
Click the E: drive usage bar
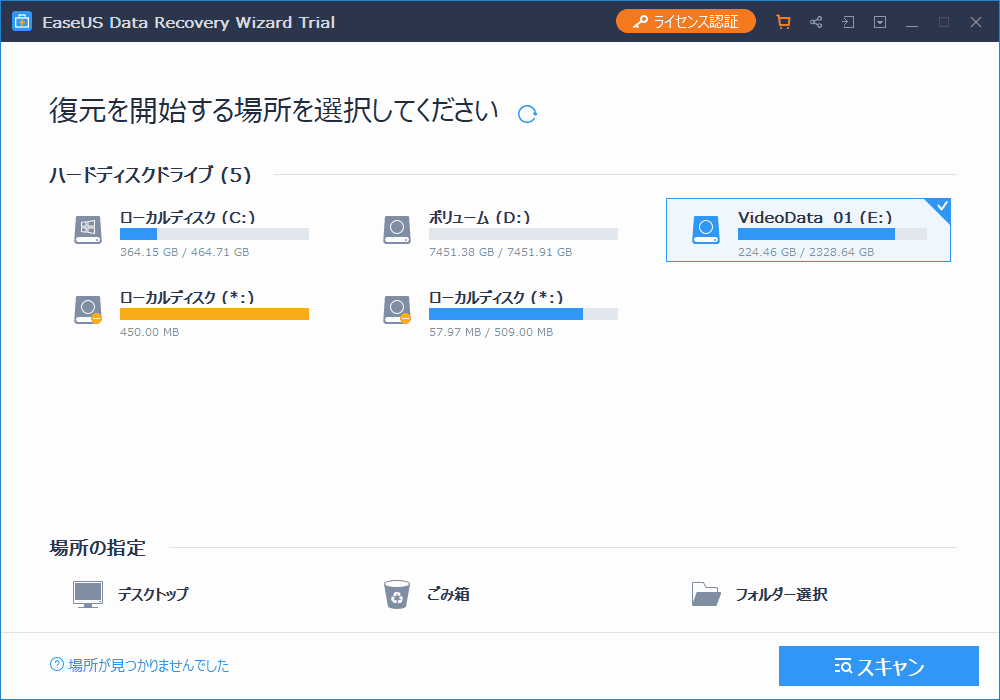click(x=832, y=234)
